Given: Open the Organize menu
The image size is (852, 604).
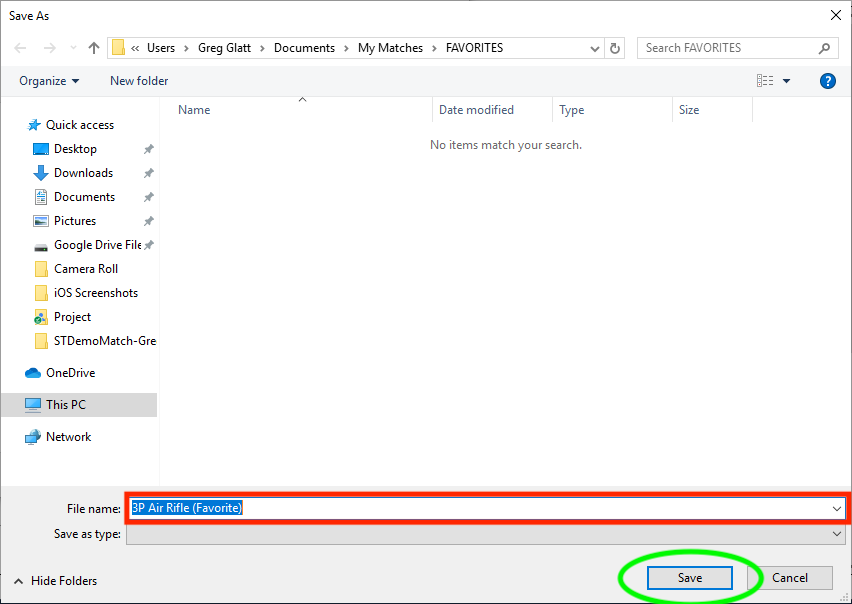Looking at the screenshot, I should coord(49,81).
